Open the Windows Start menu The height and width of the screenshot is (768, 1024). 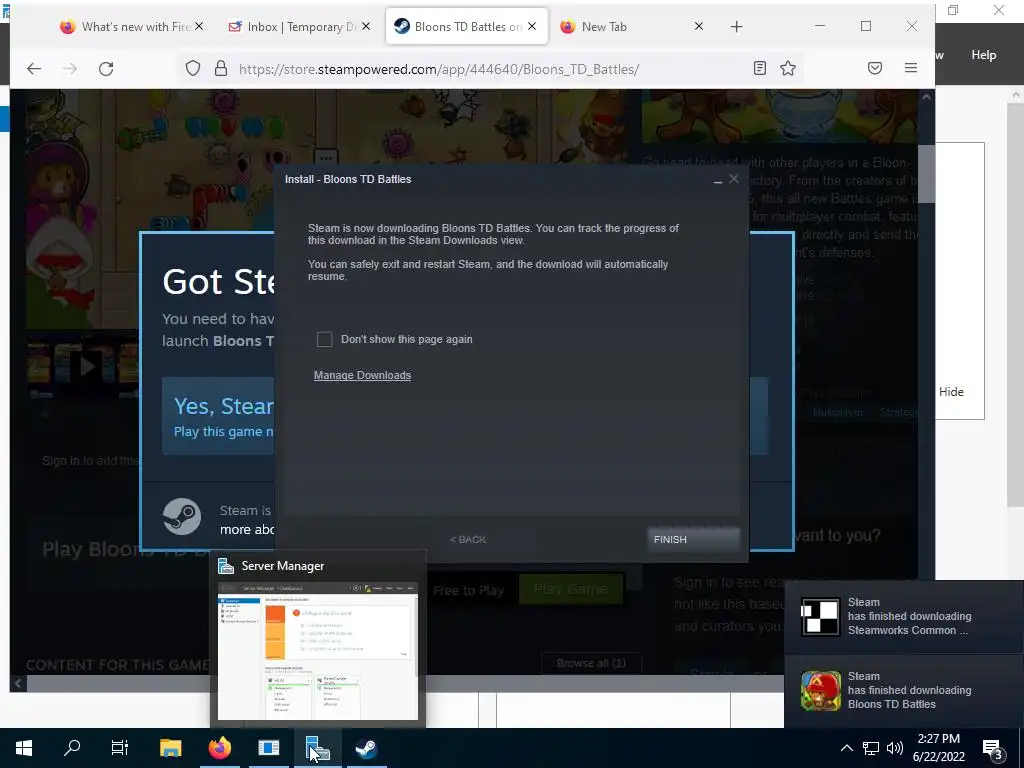pyautogui.click(x=24, y=748)
